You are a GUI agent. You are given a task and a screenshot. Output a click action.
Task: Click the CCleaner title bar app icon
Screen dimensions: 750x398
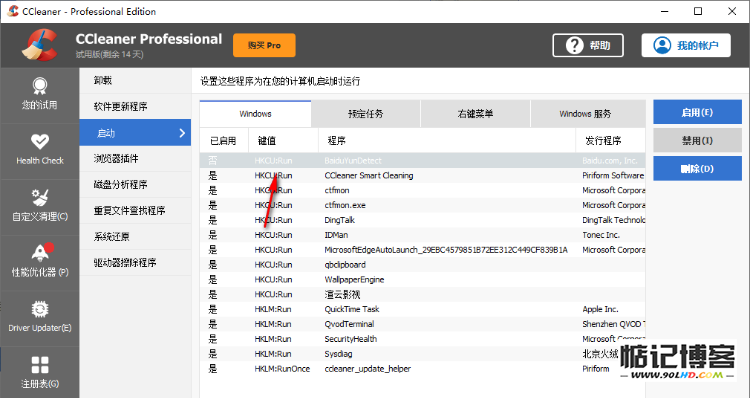13,11
